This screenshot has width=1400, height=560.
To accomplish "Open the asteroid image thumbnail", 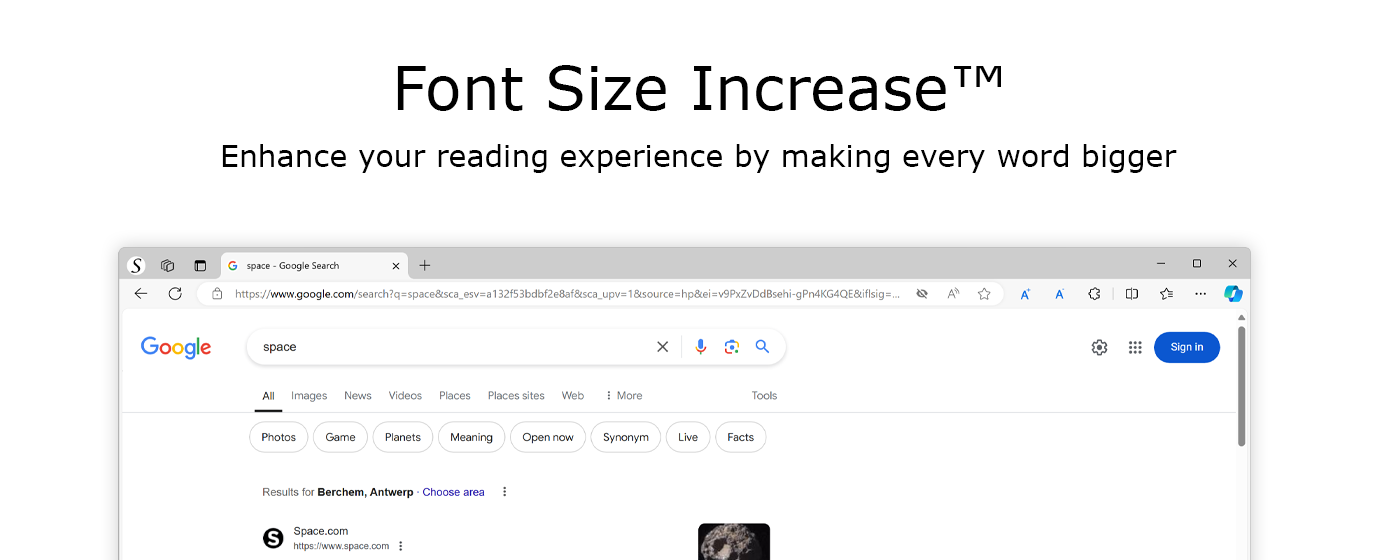I will point(734,541).
